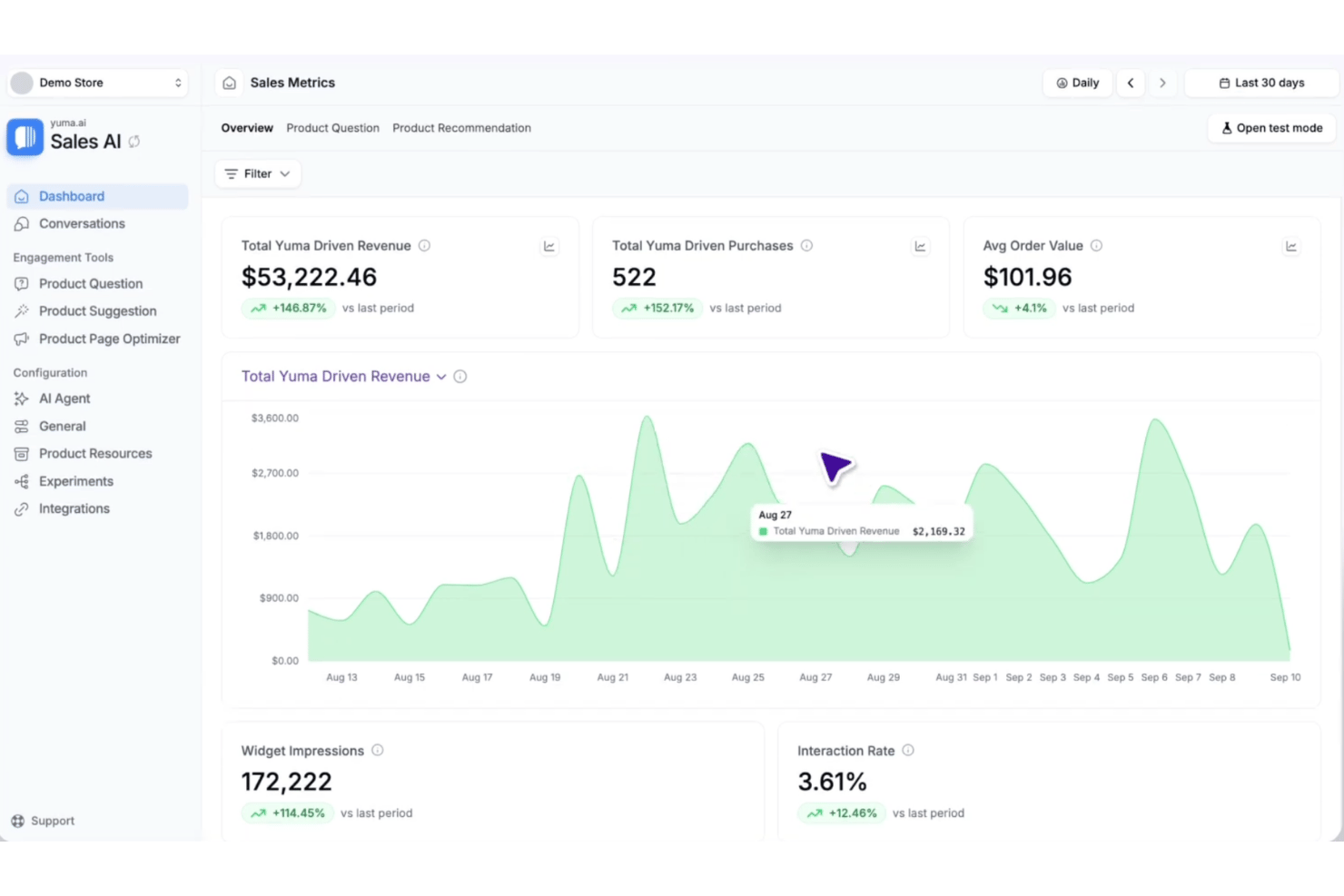Click the +12.46% trend badge
The width and height of the screenshot is (1344, 896).
842,812
